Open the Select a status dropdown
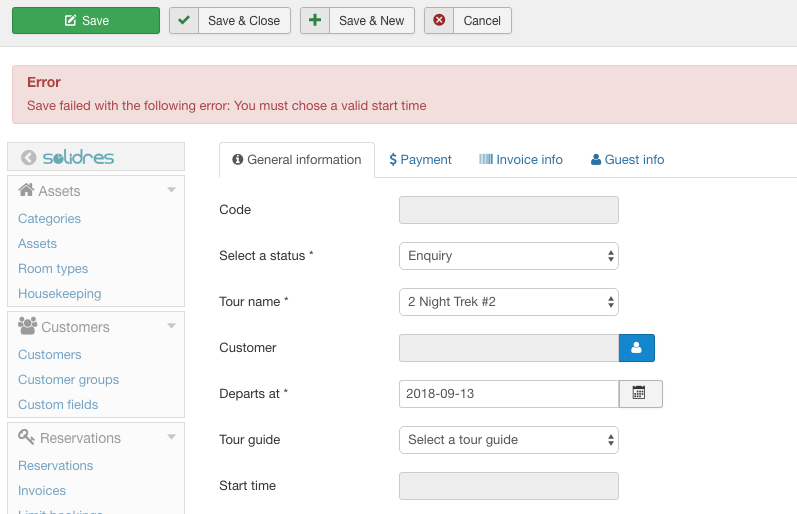The image size is (797, 514). tap(508, 256)
